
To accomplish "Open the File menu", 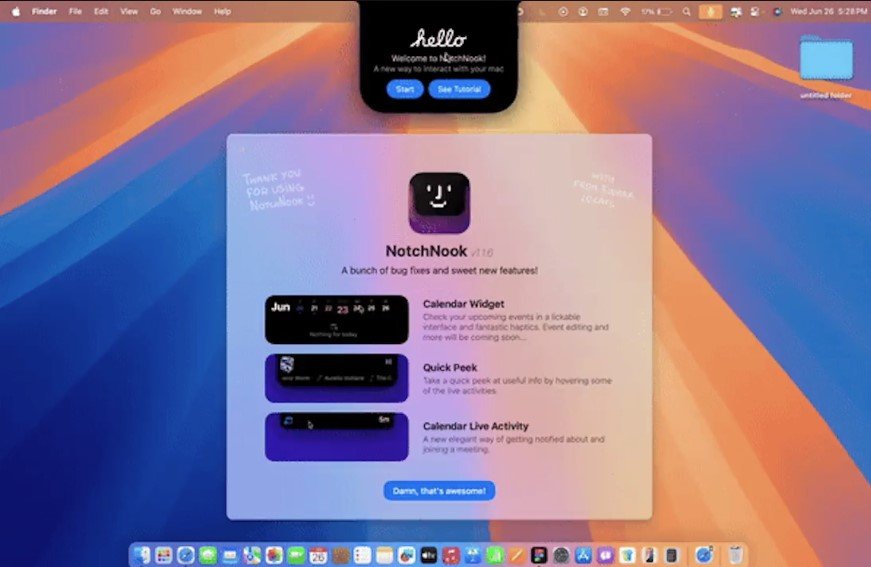I will point(75,11).
